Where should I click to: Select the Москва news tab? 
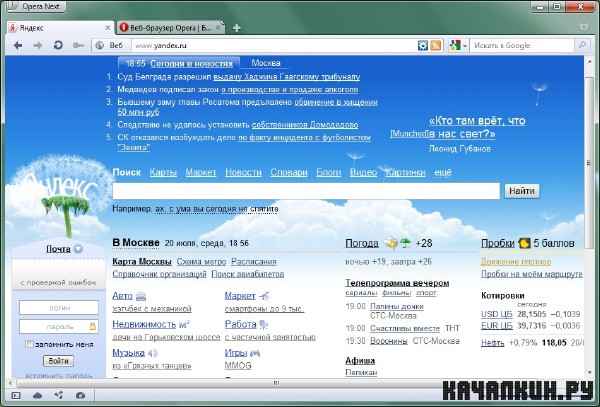pyautogui.click(x=266, y=63)
